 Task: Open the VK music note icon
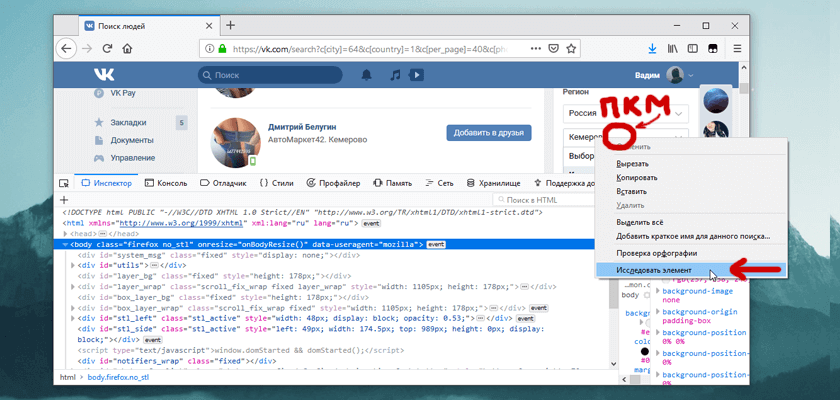point(395,75)
